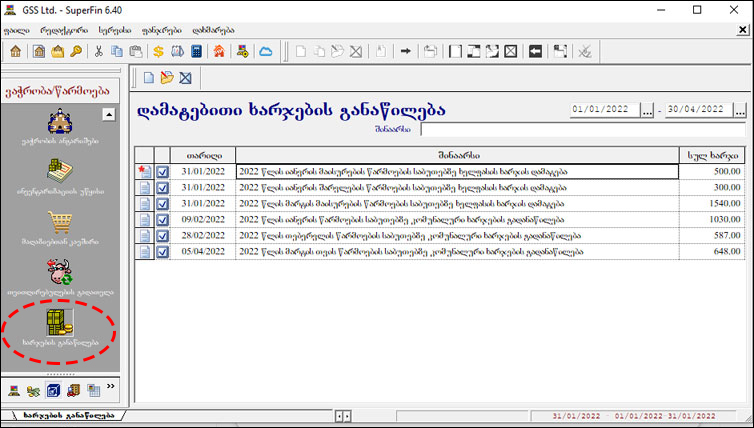Screen dimensions: 754x428
Task: Open the top sidebar icon with the blue figure
Action: tap(60, 121)
